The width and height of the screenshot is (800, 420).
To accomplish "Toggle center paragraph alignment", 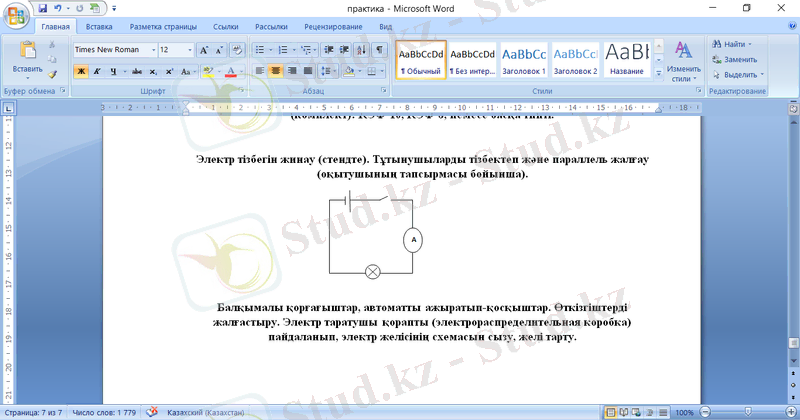I will click(275, 72).
